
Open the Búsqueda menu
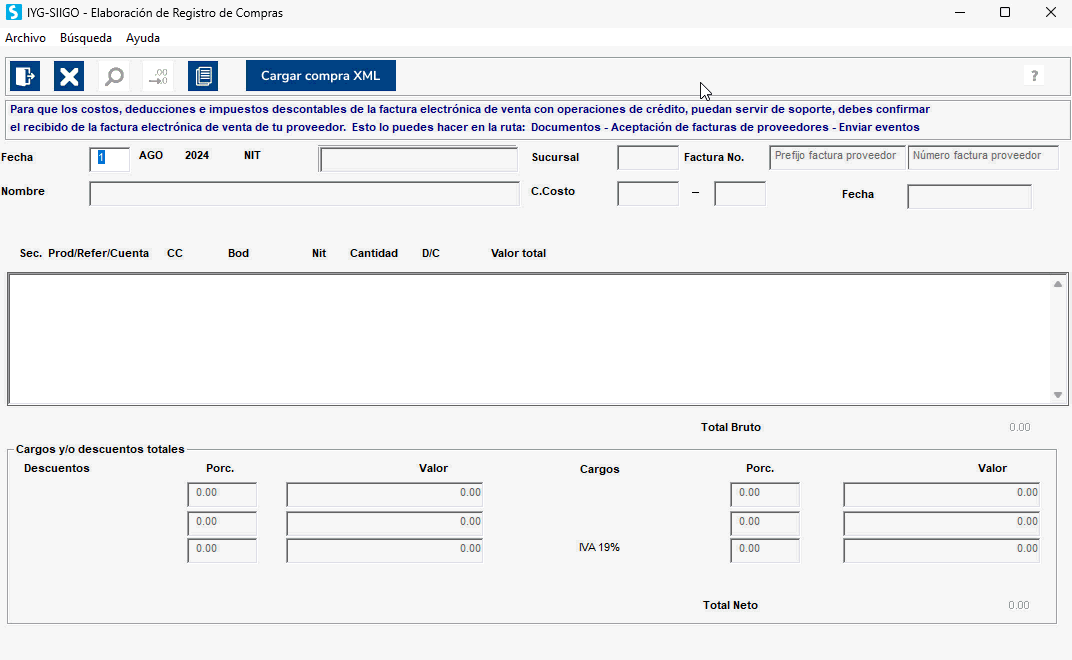[x=86, y=38]
